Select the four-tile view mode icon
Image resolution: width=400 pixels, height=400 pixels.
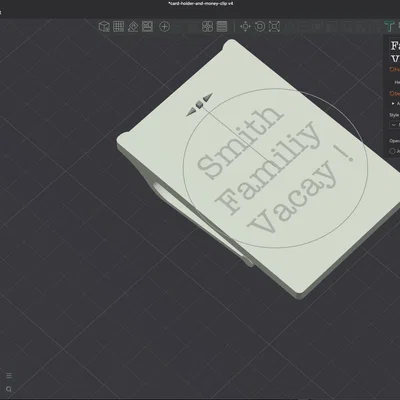pos(207,26)
